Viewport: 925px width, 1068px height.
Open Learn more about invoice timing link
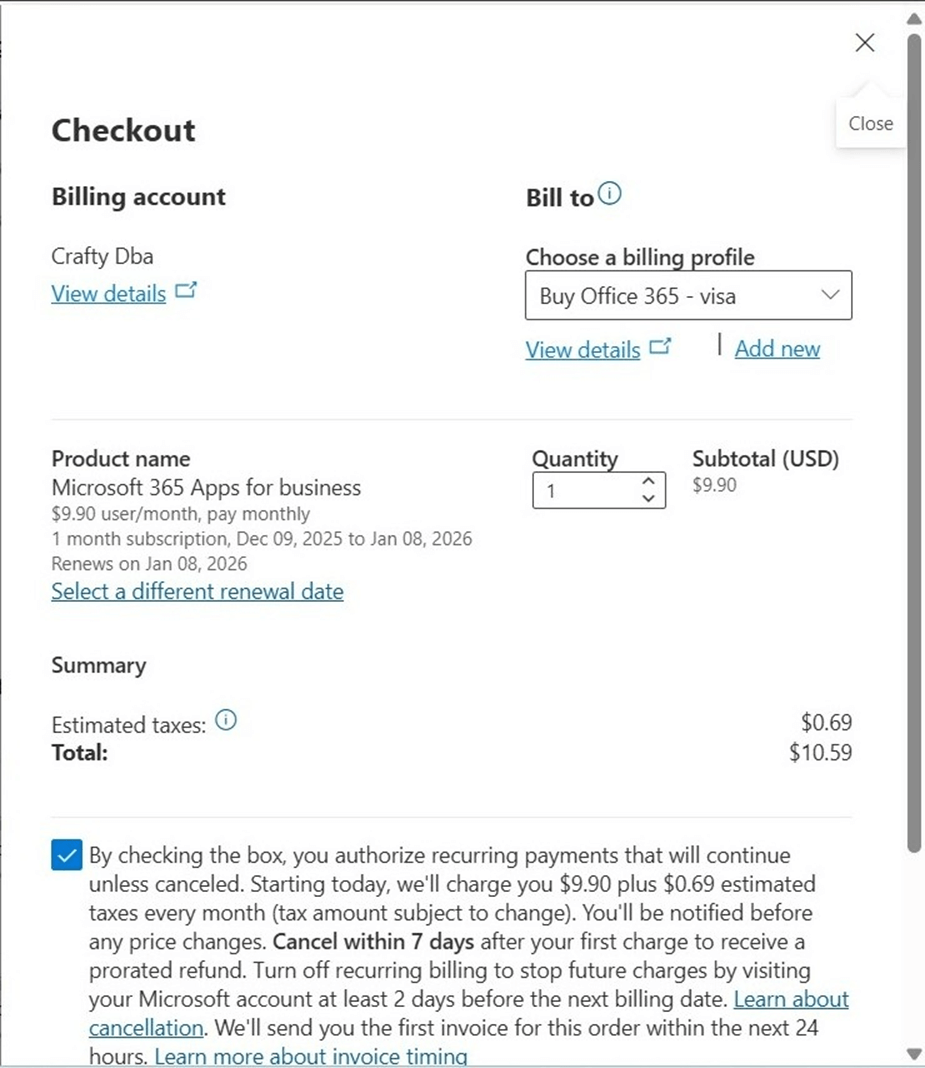click(310, 1056)
